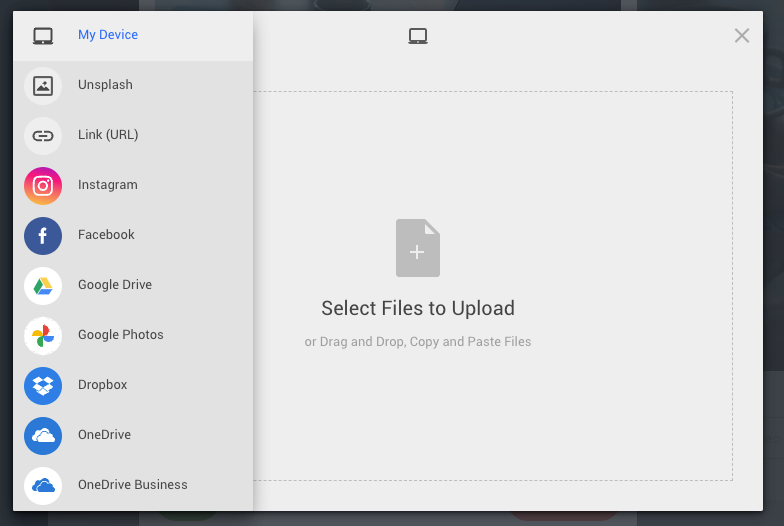The image size is (784, 526).
Task: Click the My Device laptop icon in sidebar
Action: click(43, 36)
